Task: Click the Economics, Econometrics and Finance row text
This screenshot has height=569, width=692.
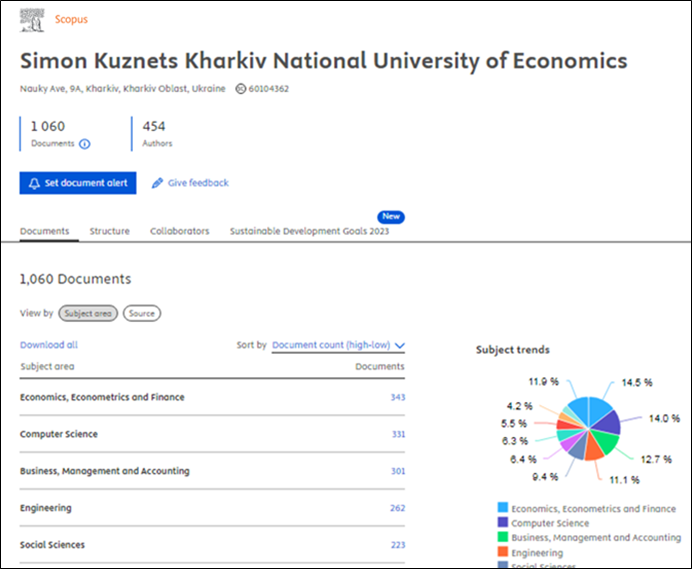Action: coord(102,397)
